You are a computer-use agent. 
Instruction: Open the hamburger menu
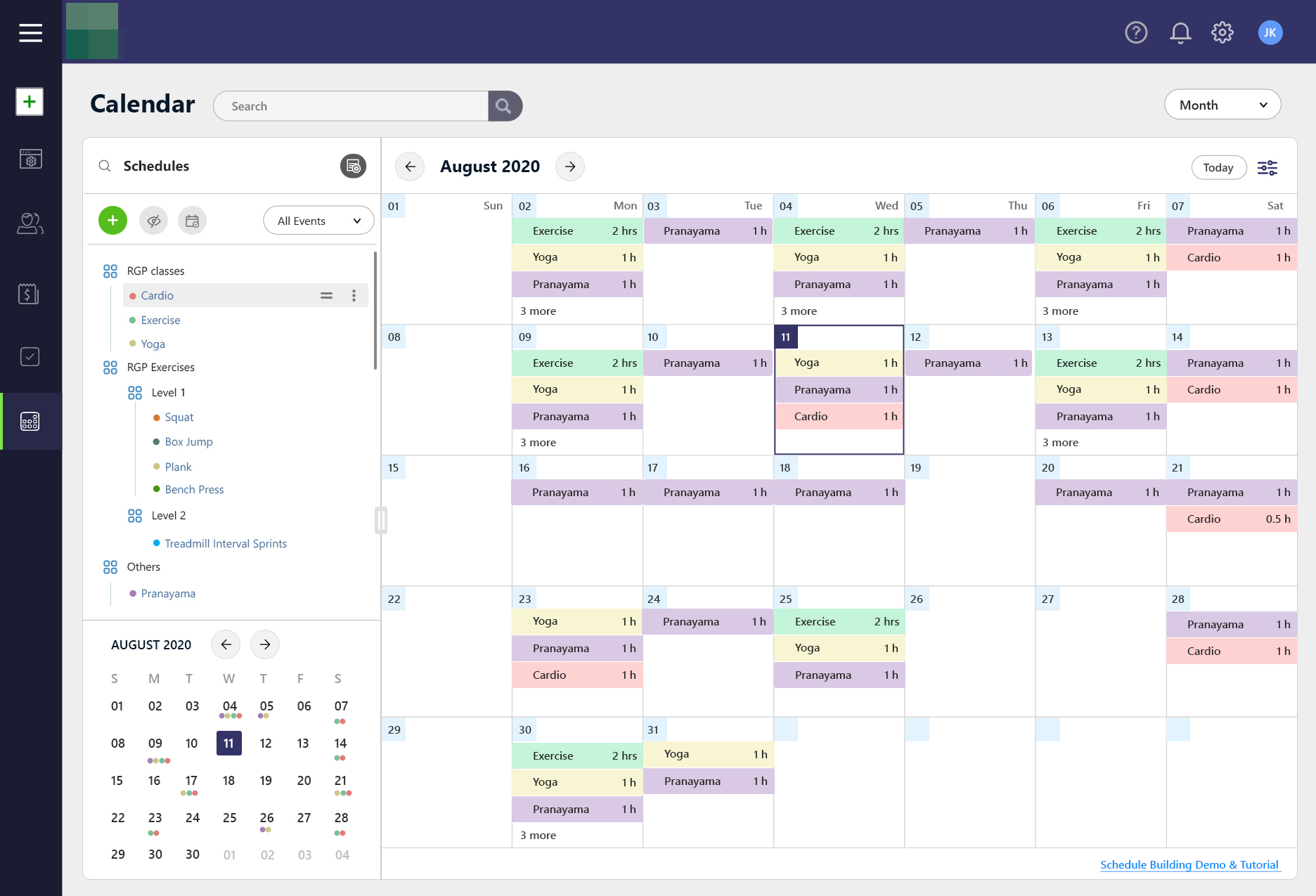tap(30, 32)
